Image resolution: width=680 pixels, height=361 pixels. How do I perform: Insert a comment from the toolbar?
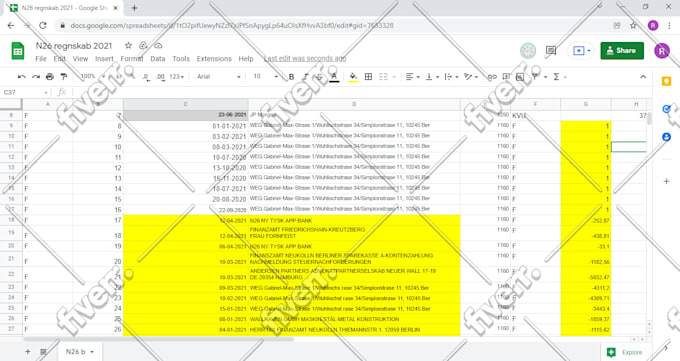pyautogui.click(x=506, y=77)
